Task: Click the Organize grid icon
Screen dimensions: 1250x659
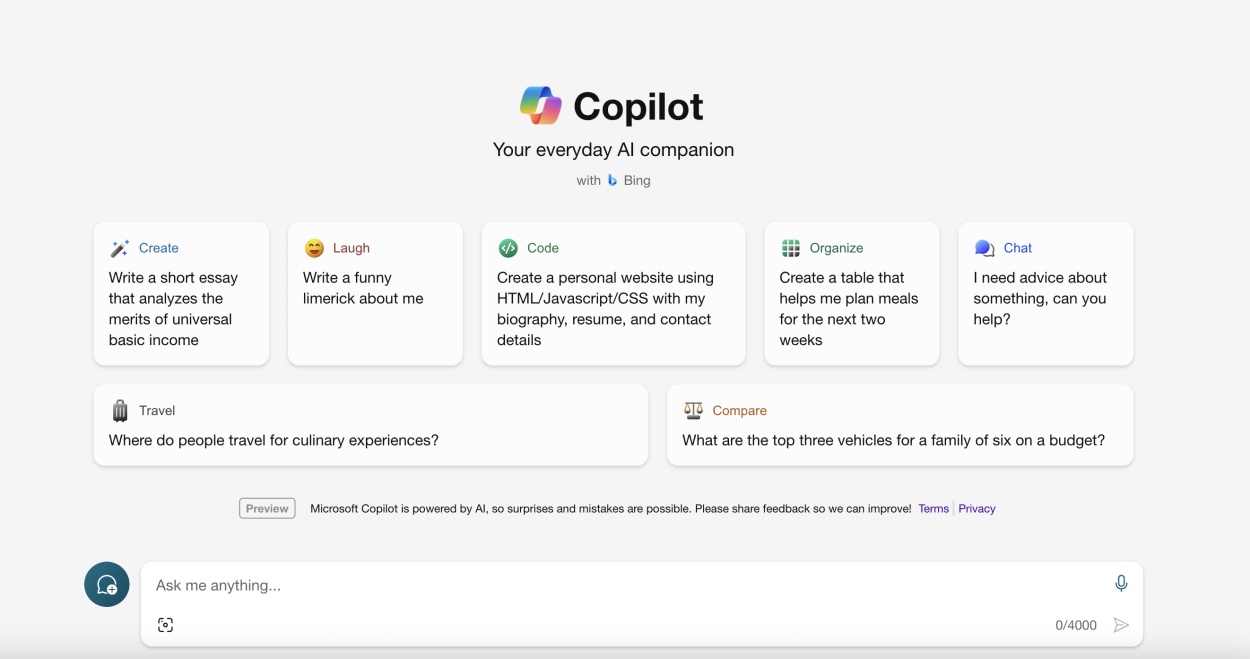Action: (791, 248)
